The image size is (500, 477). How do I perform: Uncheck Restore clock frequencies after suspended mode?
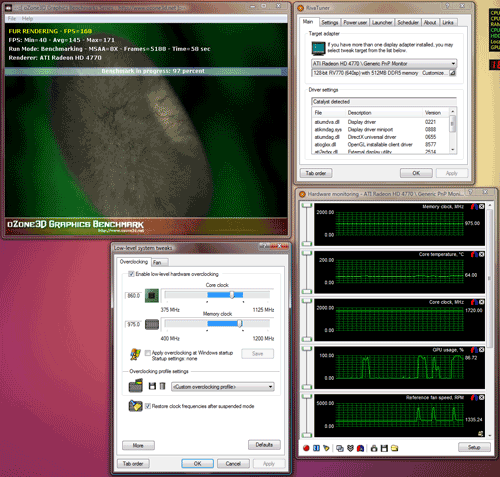(148, 406)
